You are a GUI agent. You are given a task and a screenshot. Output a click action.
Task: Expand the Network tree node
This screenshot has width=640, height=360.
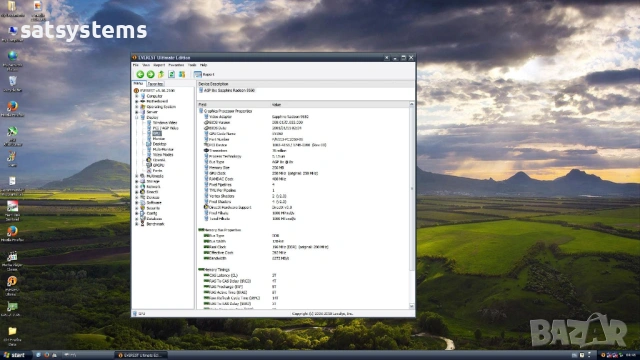click(x=137, y=187)
